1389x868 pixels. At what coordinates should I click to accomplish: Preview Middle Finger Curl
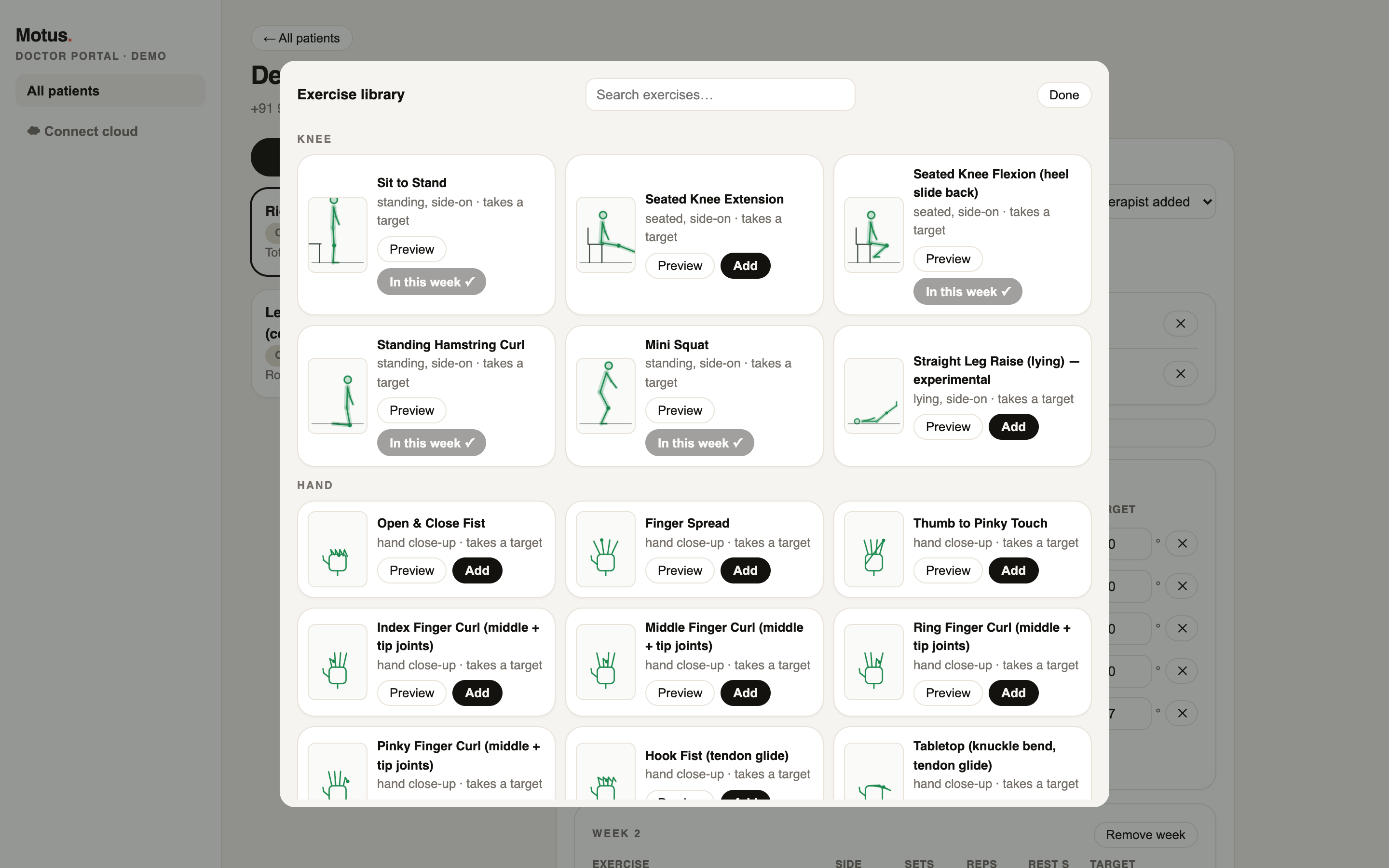click(680, 693)
